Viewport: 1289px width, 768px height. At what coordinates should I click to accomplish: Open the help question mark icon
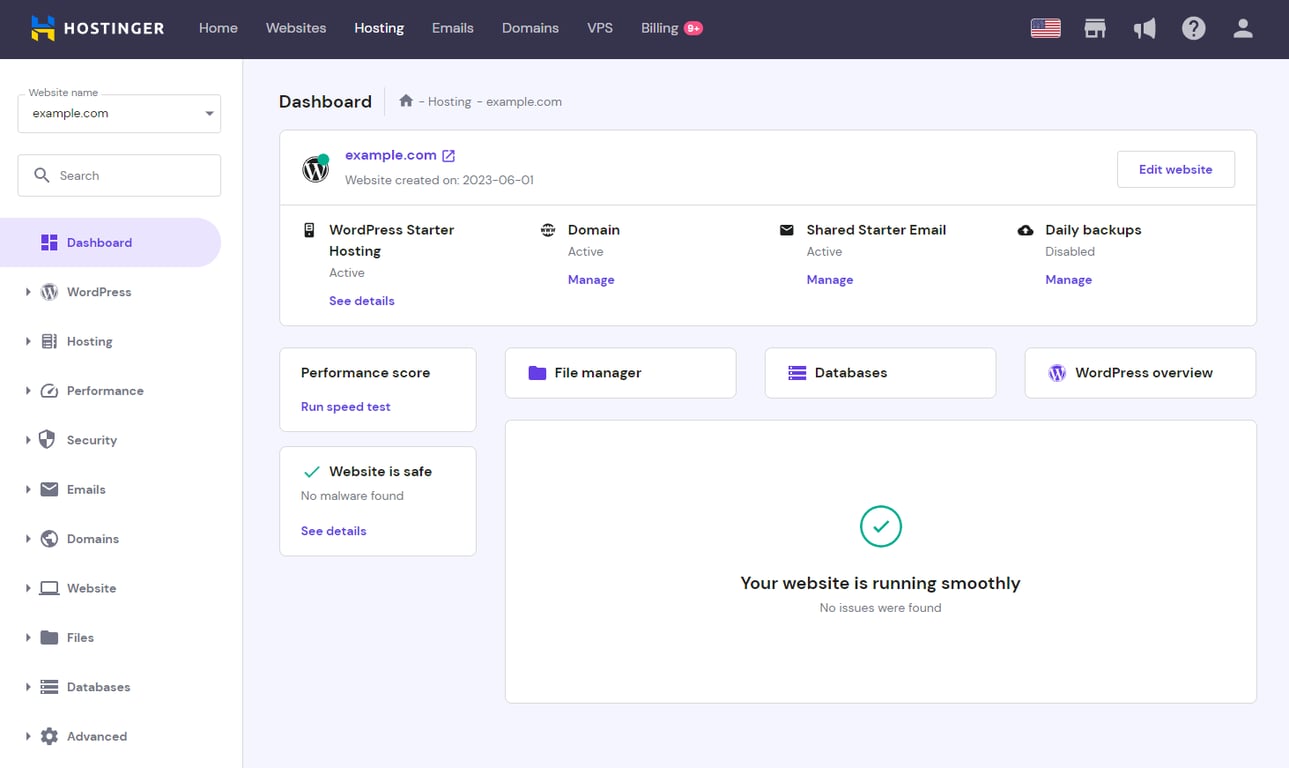click(1193, 28)
